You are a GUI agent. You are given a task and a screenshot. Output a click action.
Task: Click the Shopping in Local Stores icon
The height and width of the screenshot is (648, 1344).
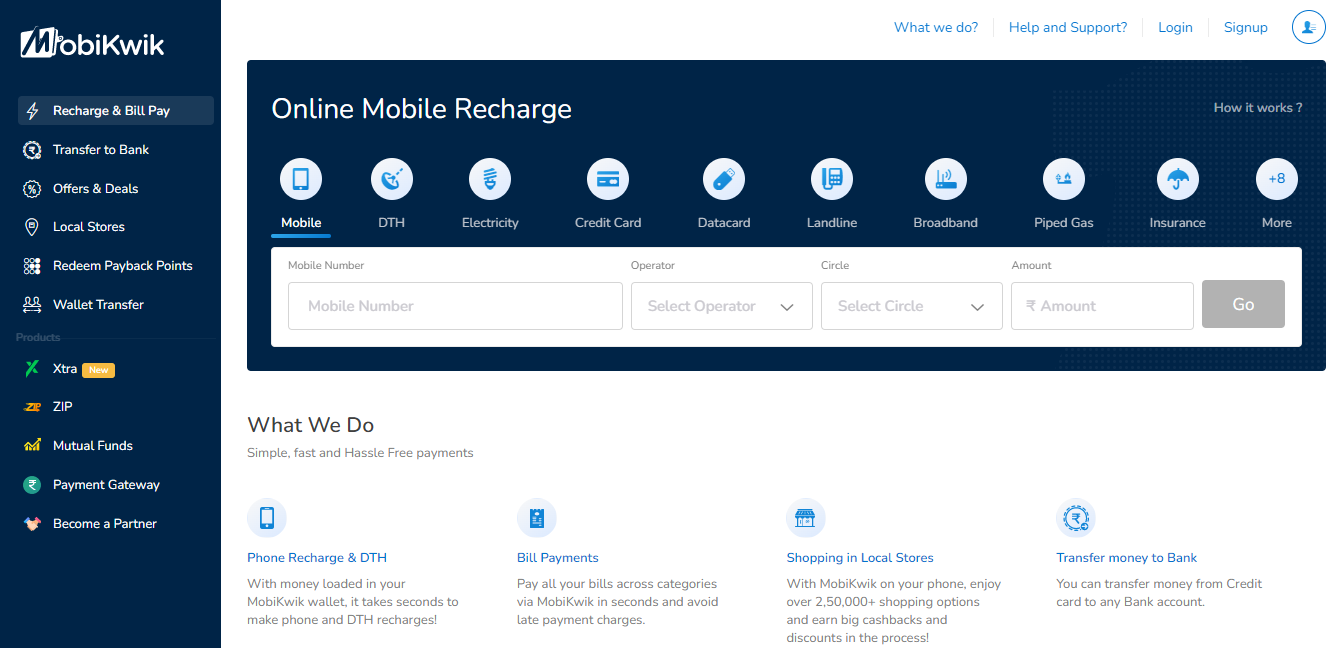806,518
